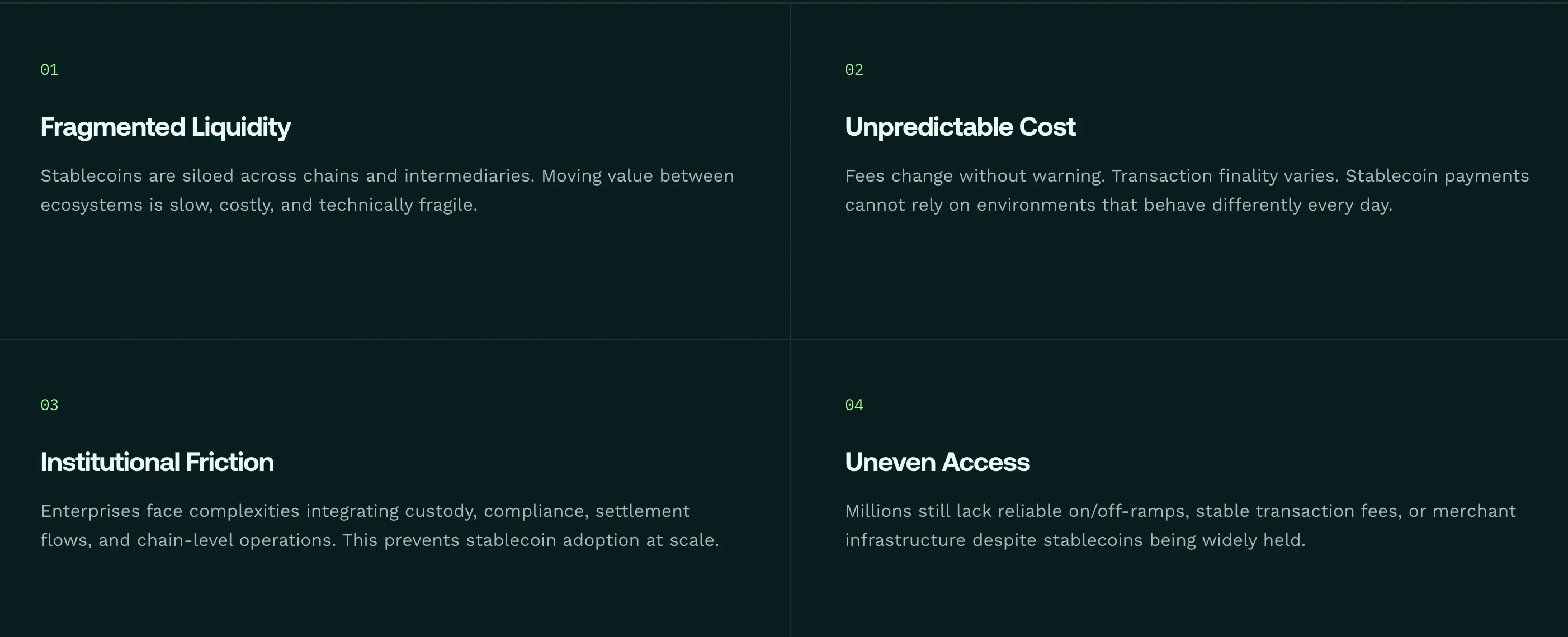The height and width of the screenshot is (637, 1568).
Task: Click "This prevents stablecoin adoption at scale."
Action: 530,540
